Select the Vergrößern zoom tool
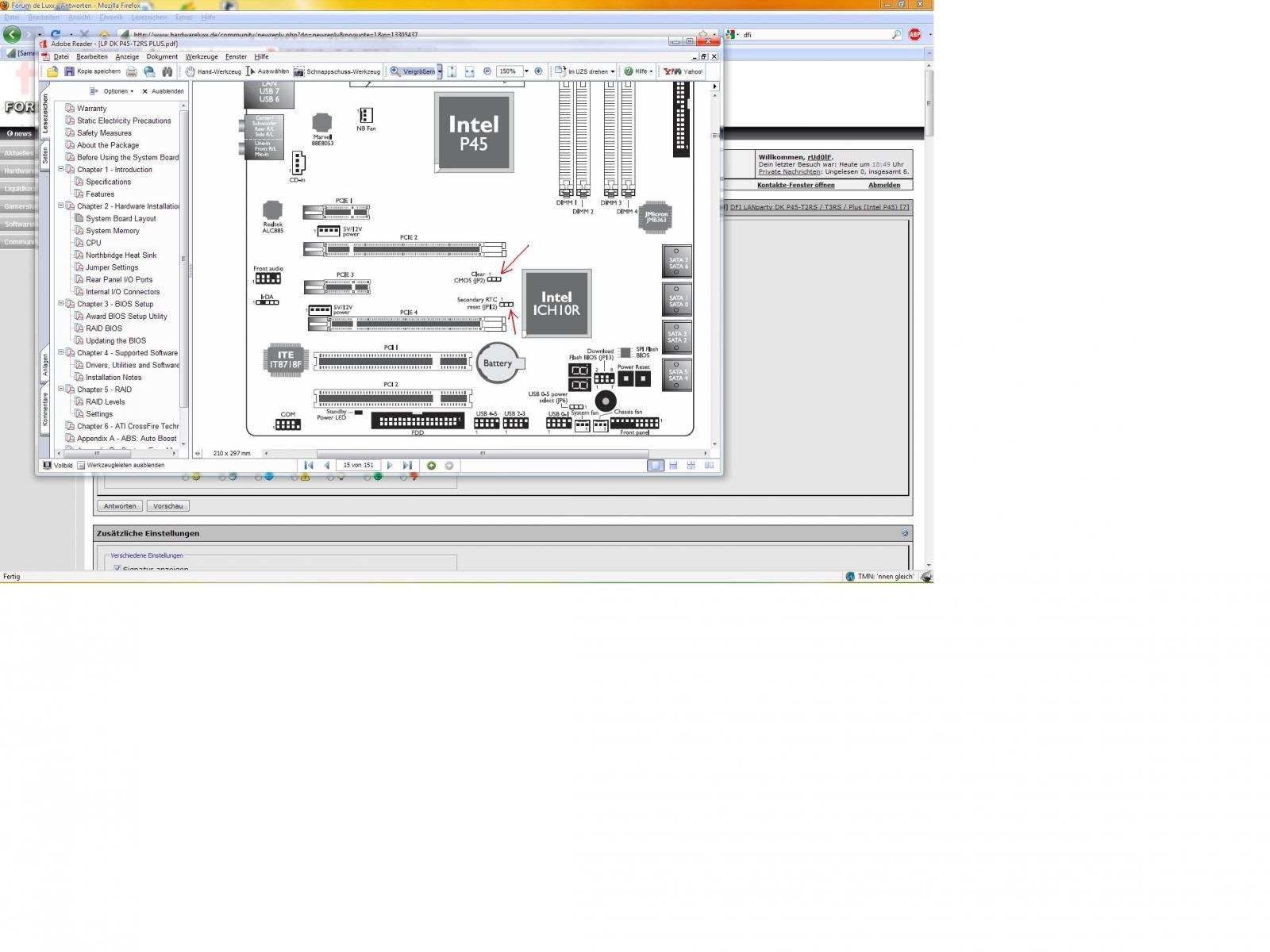This screenshot has height=952, width=1270. coord(413,71)
